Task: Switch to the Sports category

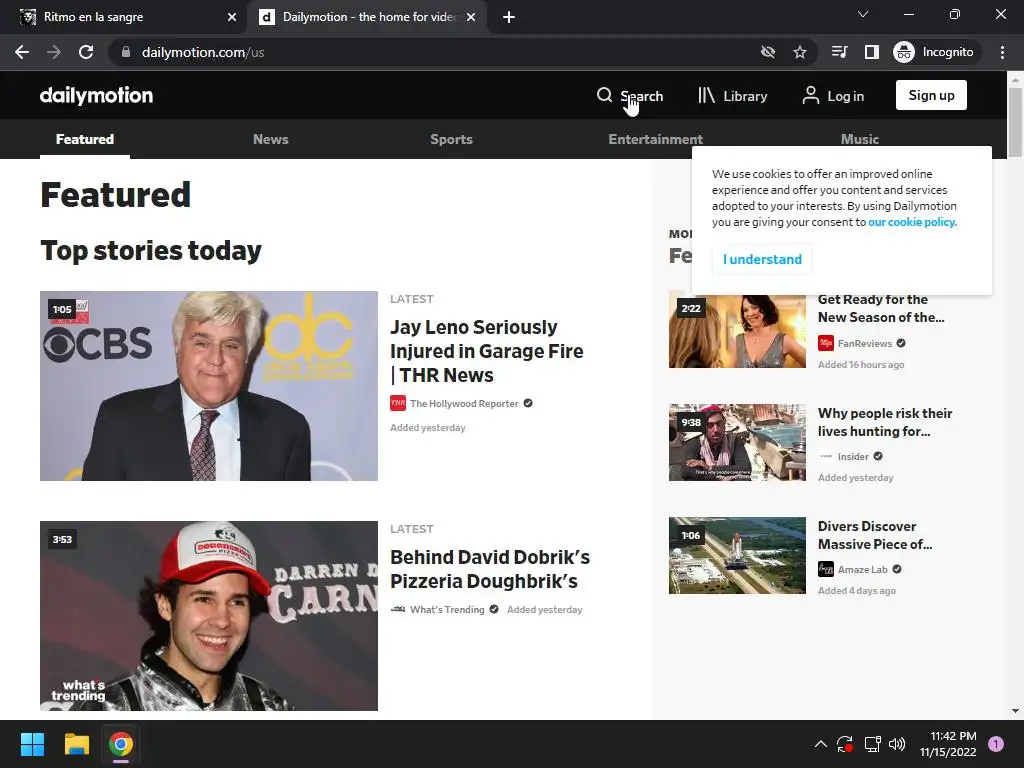Action: coord(451,139)
